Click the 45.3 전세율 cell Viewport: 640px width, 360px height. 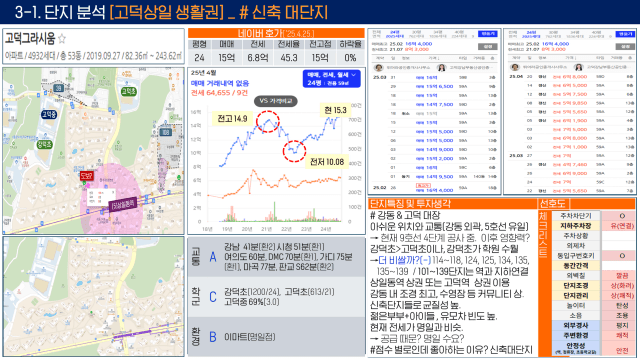(x=289, y=58)
